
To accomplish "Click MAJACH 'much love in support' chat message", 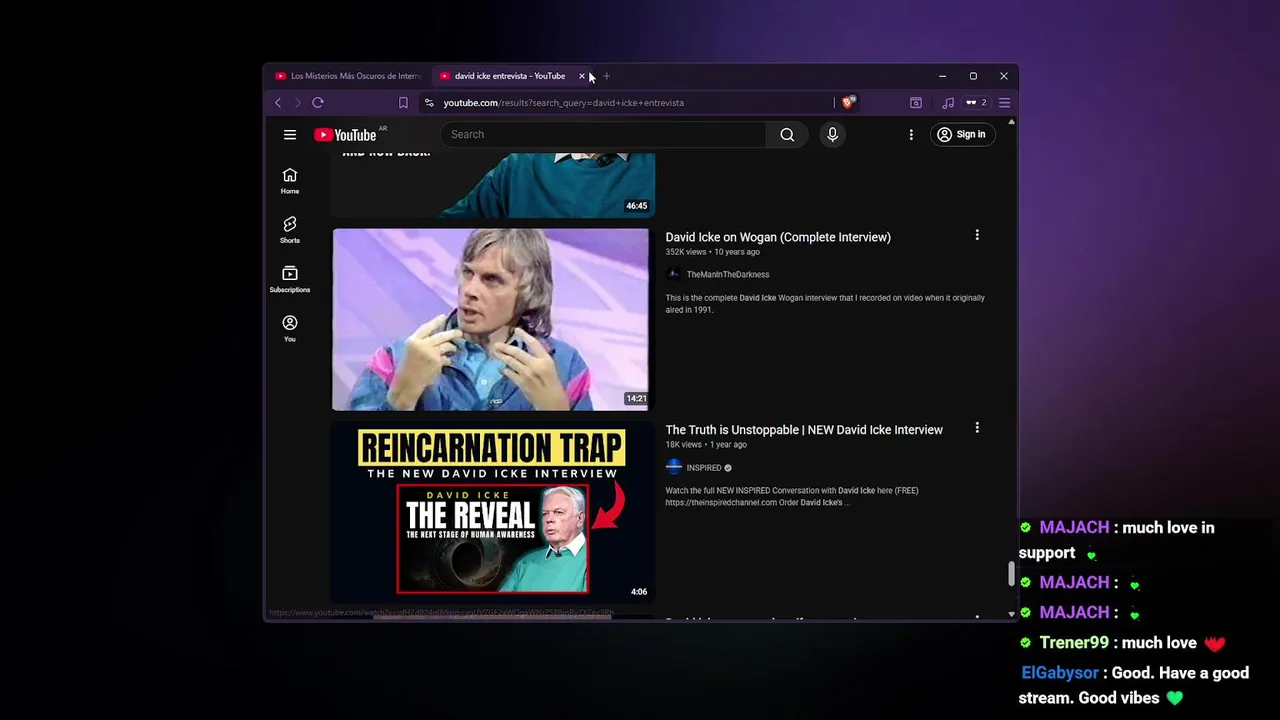I will 1117,540.
